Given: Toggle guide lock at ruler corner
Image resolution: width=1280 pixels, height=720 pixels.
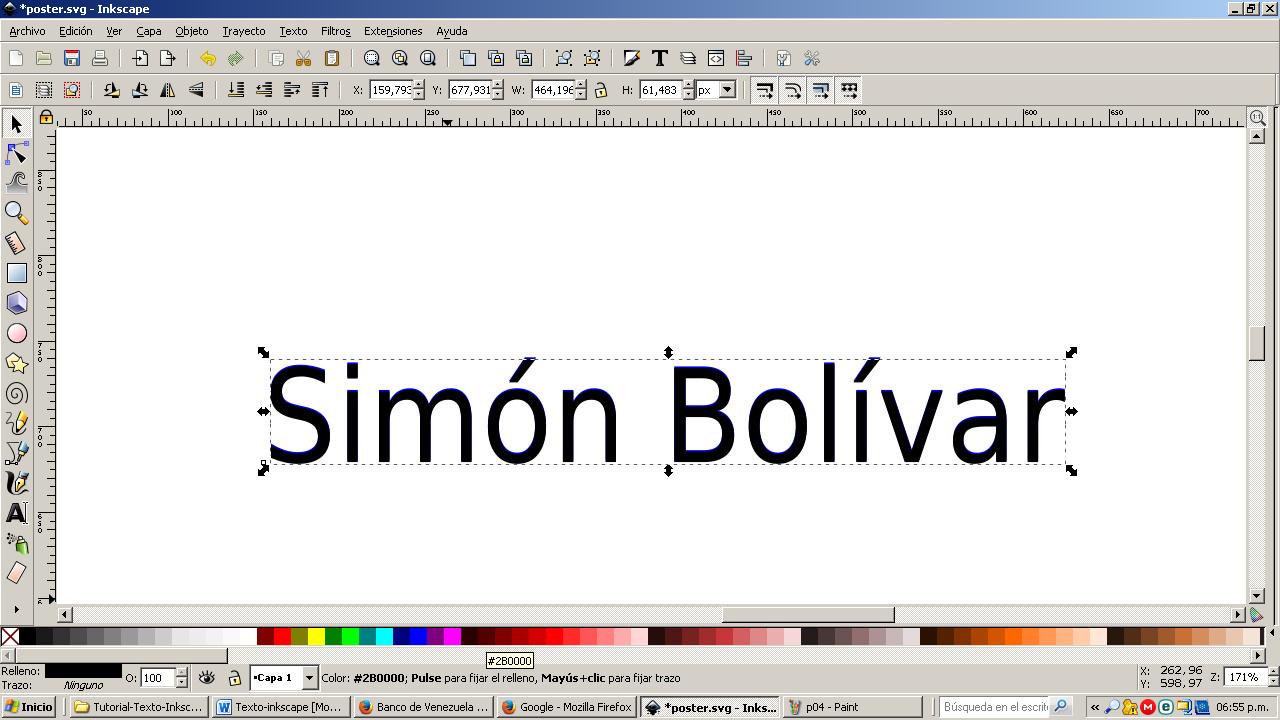Looking at the screenshot, I should point(46,118).
